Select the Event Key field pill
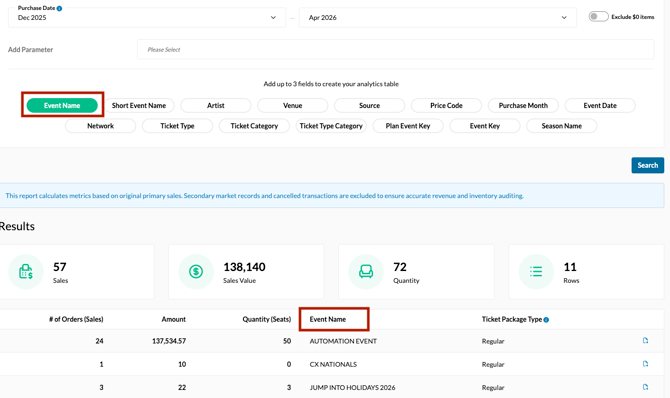670x398 pixels. 485,126
